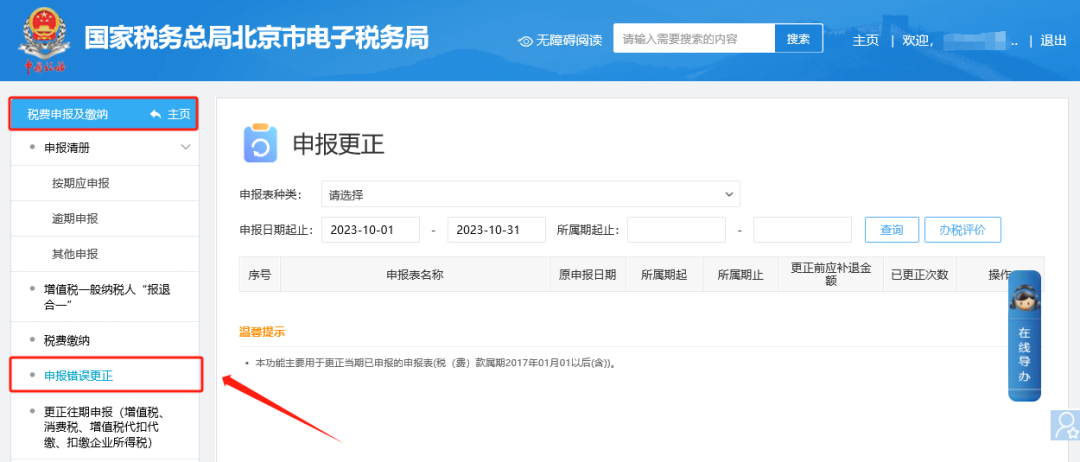
Task: Open 其他申报 submenu item
Action: [x=75, y=254]
